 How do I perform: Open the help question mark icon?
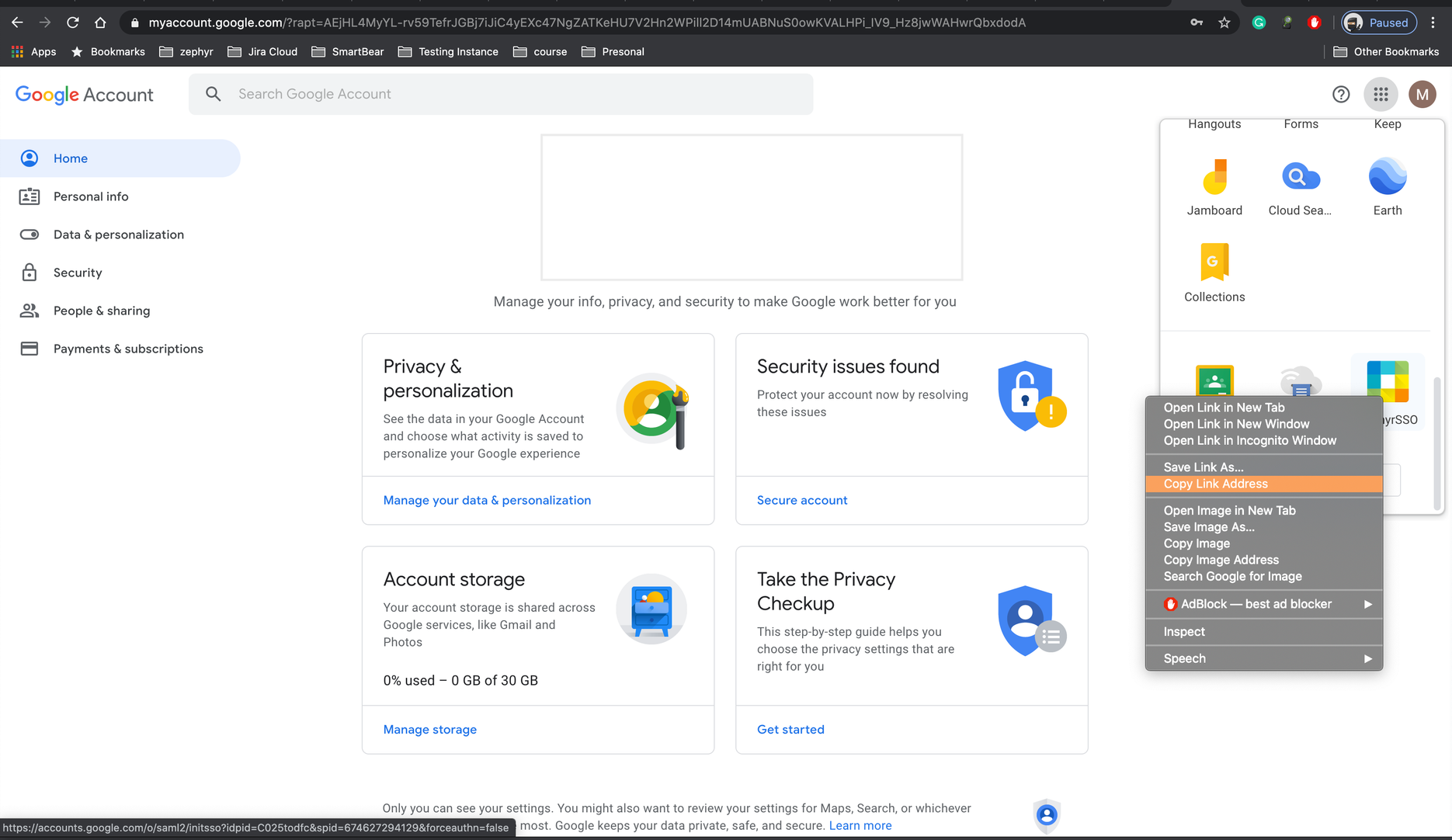tap(1341, 94)
